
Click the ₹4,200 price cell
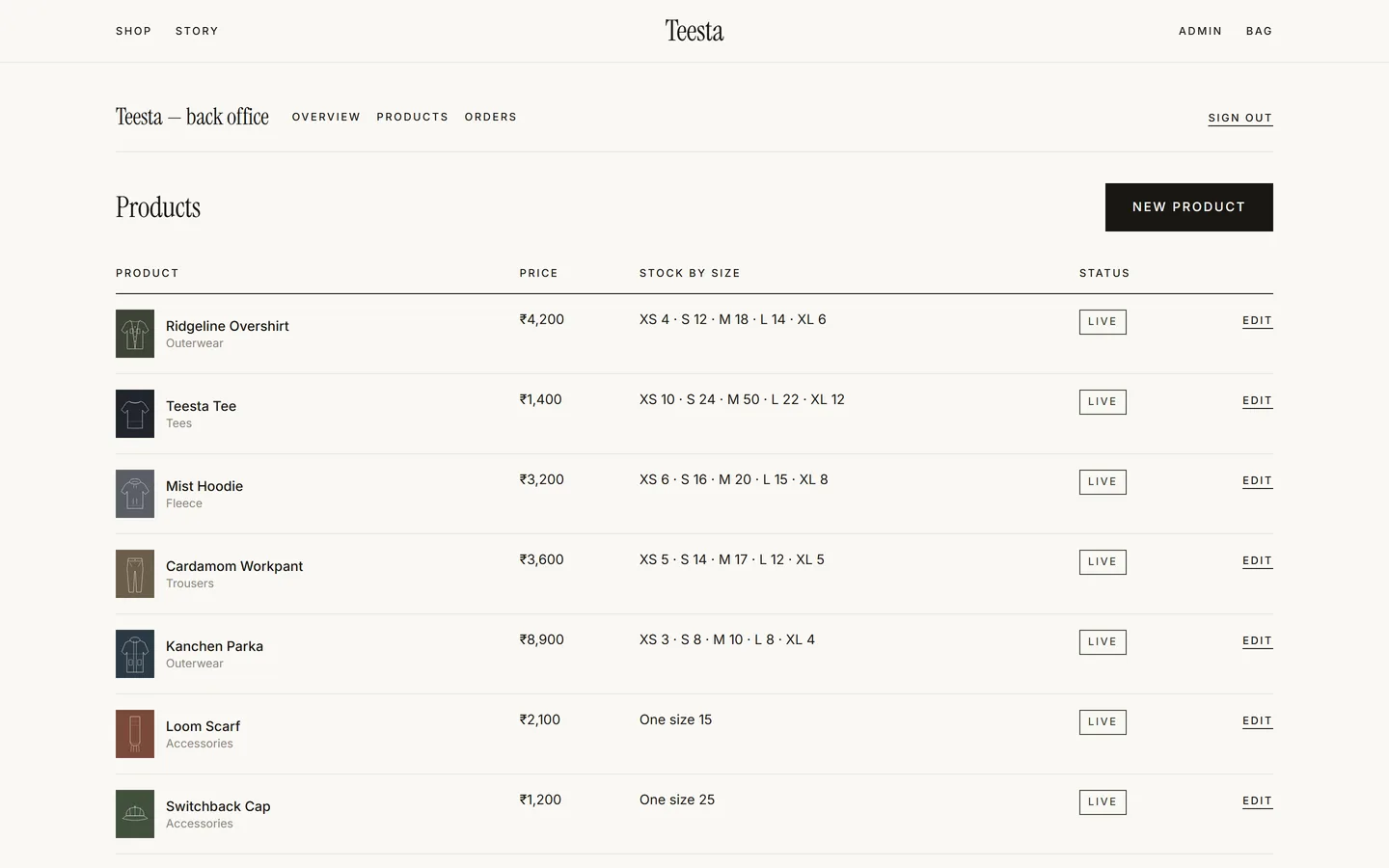(x=542, y=319)
